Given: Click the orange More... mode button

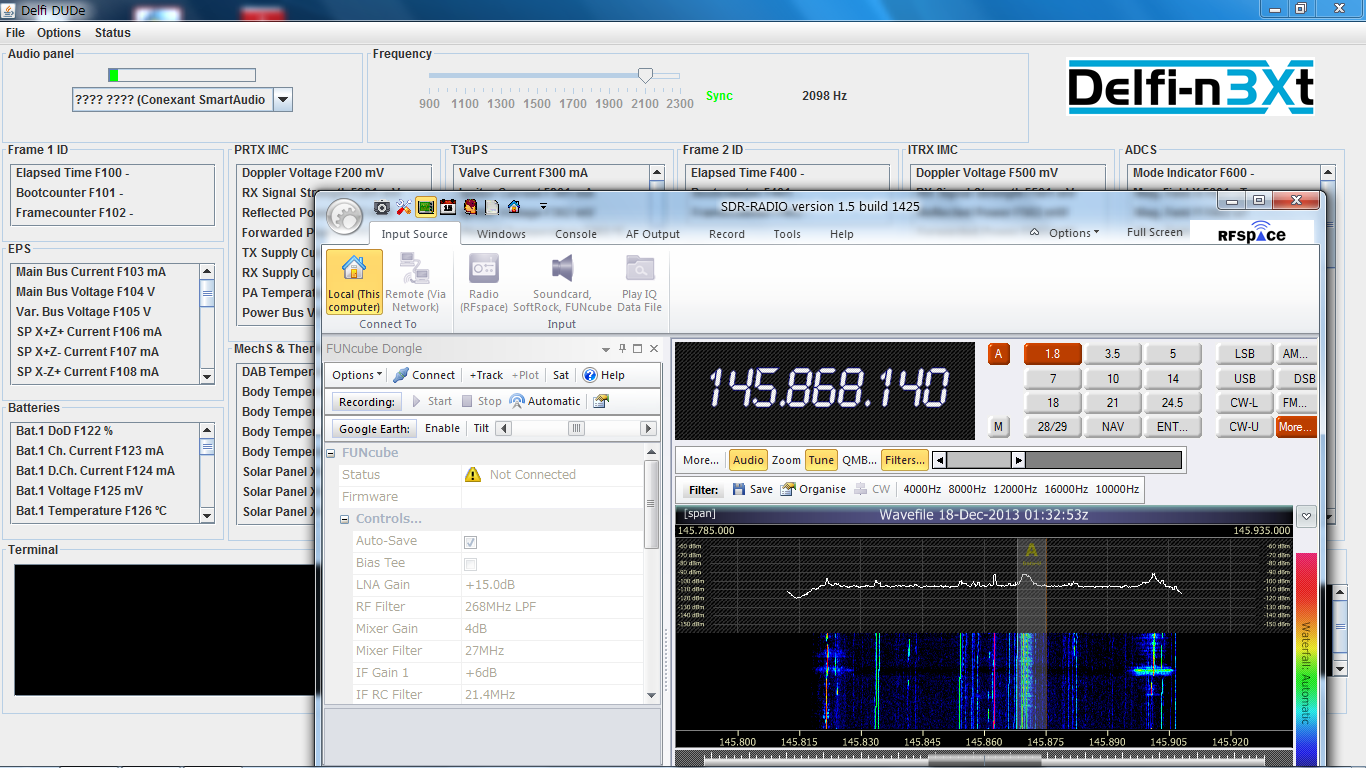Looking at the screenshot, I should pyautogui.click(x=1296, y=427).
